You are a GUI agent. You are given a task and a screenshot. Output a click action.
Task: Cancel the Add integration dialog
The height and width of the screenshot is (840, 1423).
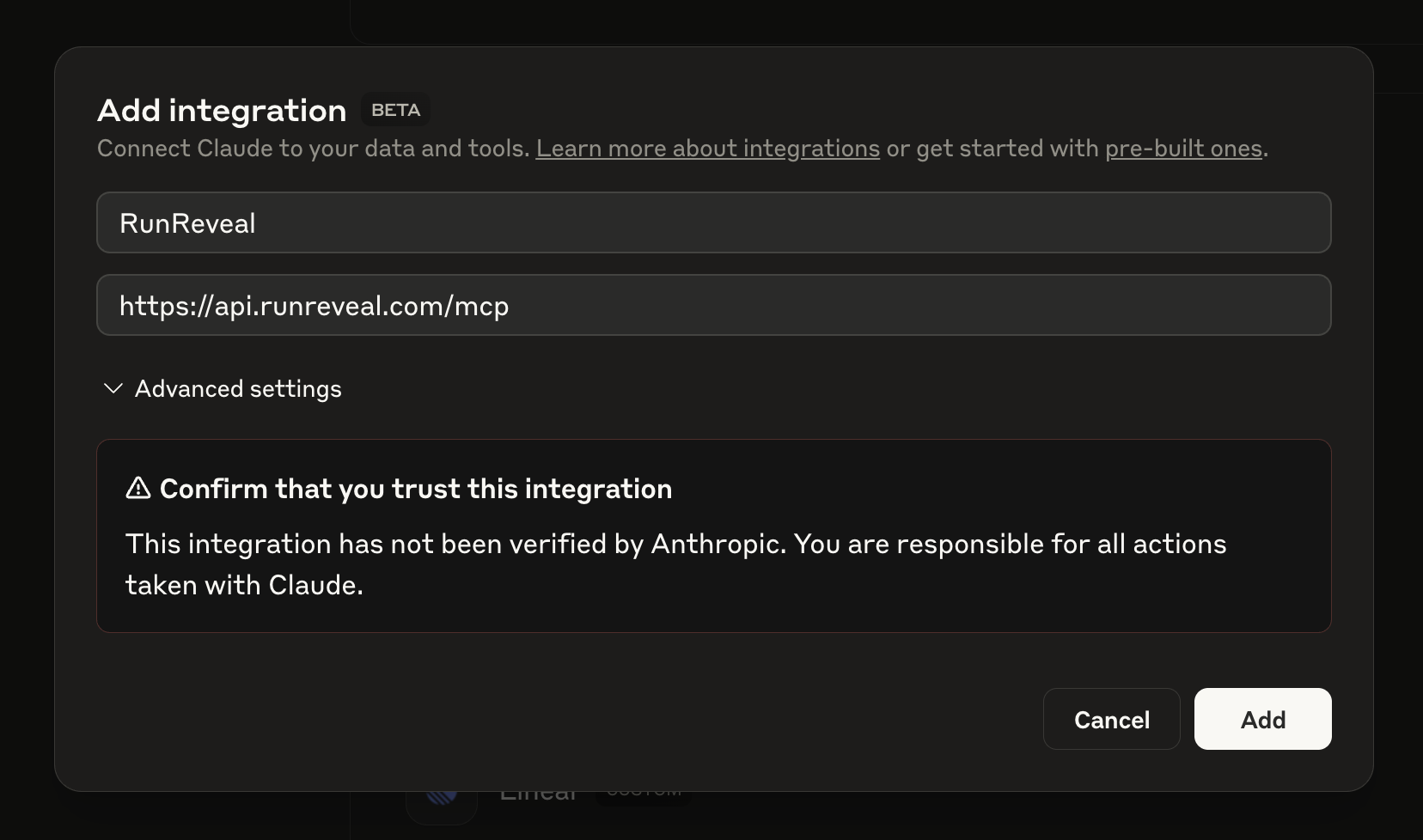[x=1111, y=719]
